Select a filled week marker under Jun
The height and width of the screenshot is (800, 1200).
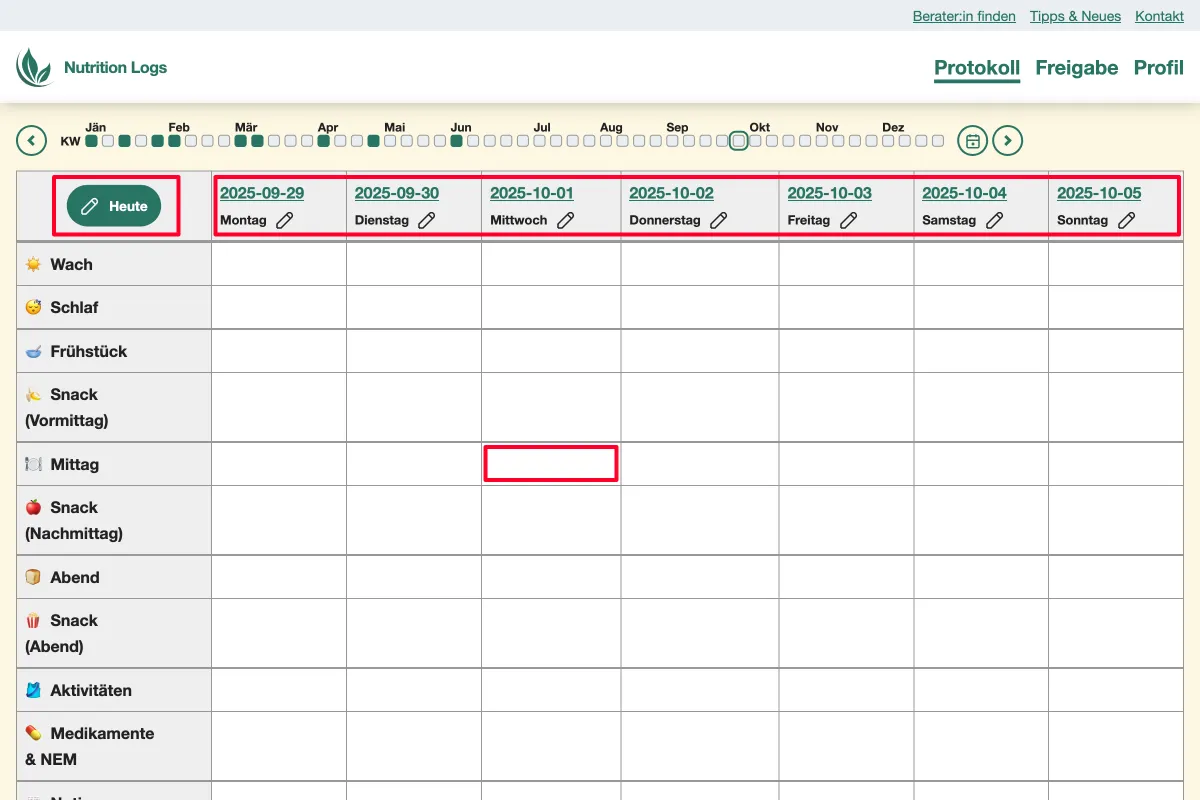click(458, 142)
